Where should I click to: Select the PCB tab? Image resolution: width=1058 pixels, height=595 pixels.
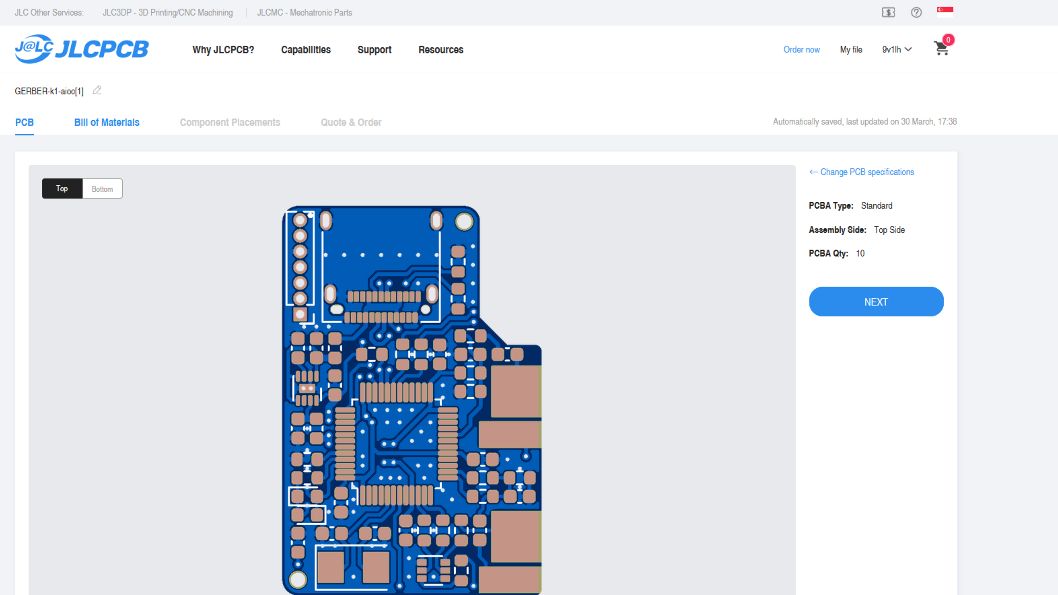coord(24,122)
